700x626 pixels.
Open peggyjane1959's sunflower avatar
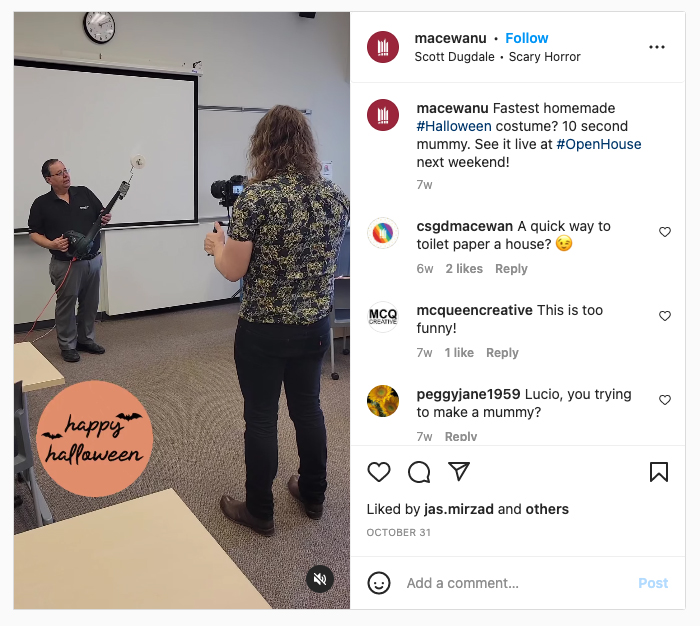pos(383,401)
